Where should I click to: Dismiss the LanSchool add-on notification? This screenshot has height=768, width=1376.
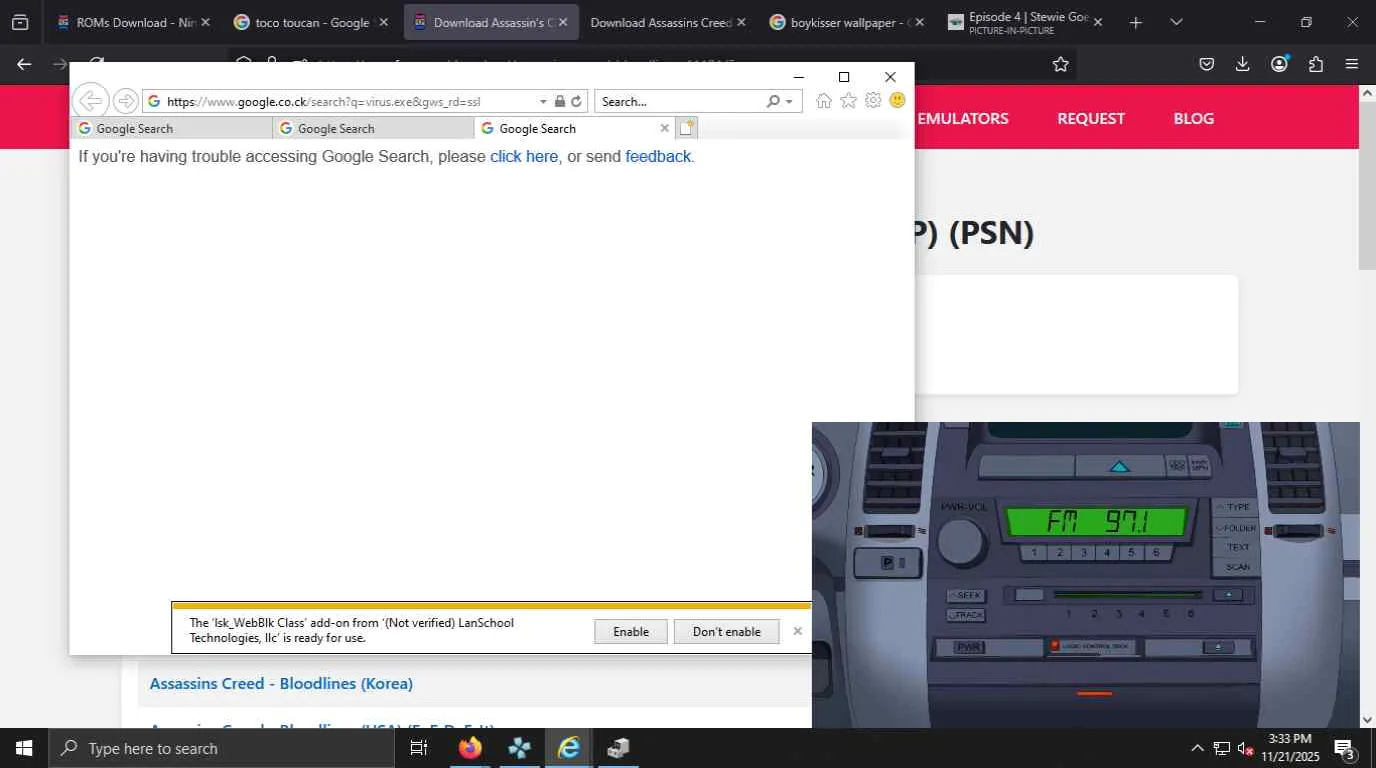point(797,631)
